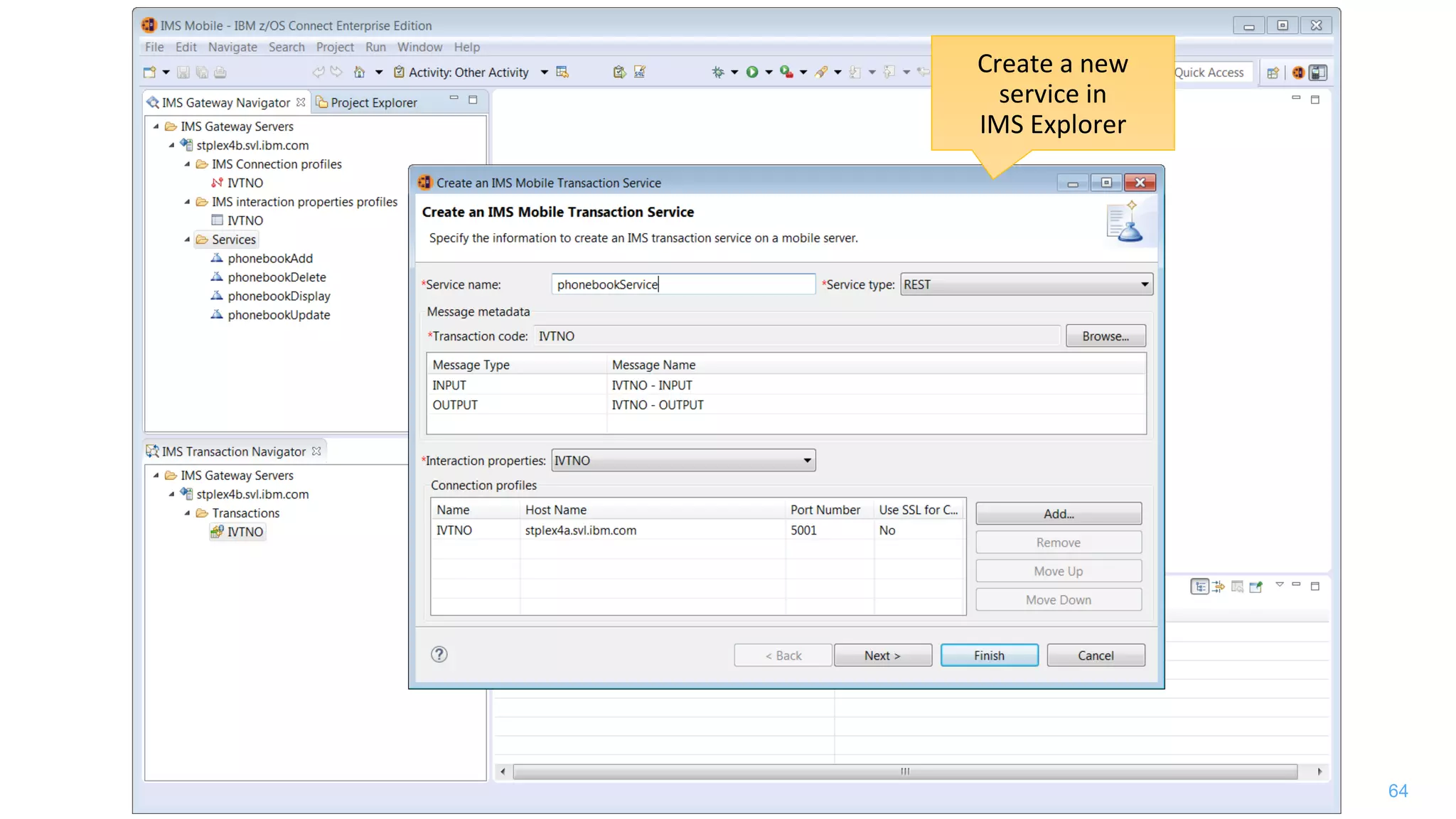Click the Finish button
Image resolution: width=1456 pixels, height=819 pixels.
click(989, 655)
